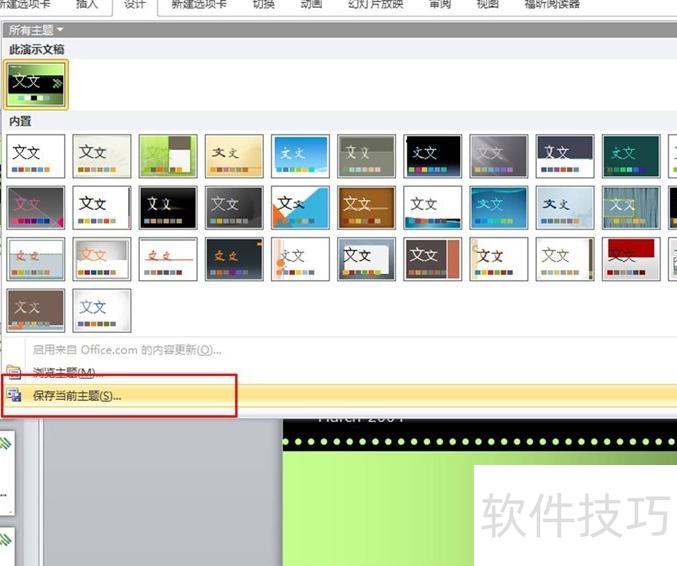Apply the brown-orange theme thumbnail

click(x=366, y=207)
